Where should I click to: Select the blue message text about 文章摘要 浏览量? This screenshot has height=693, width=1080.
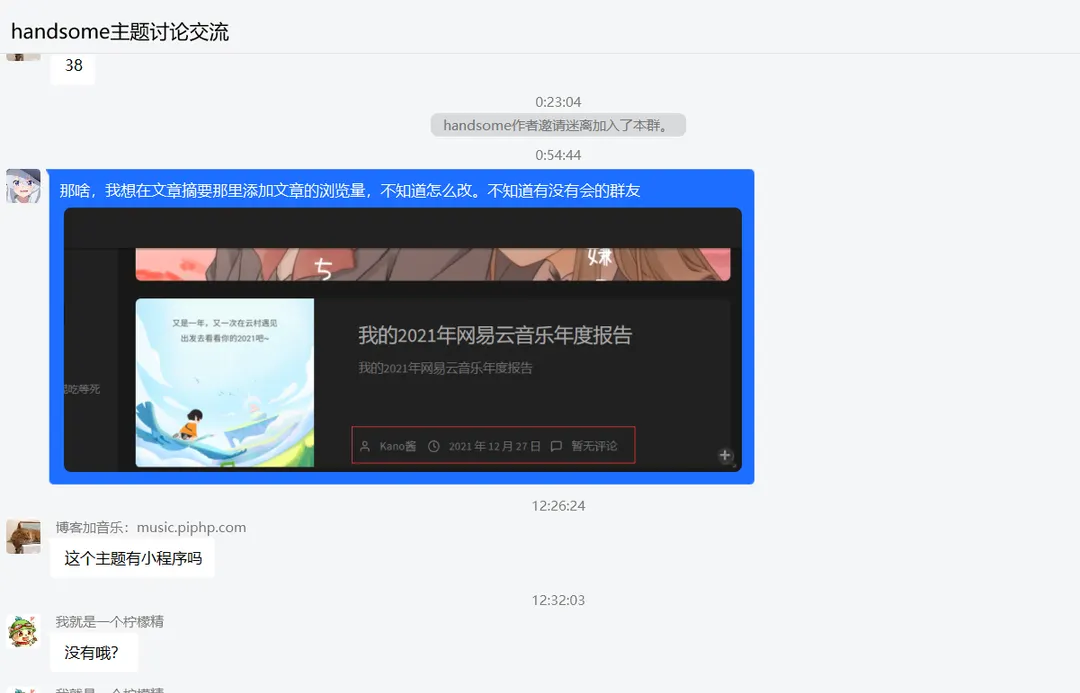[350, 190]
